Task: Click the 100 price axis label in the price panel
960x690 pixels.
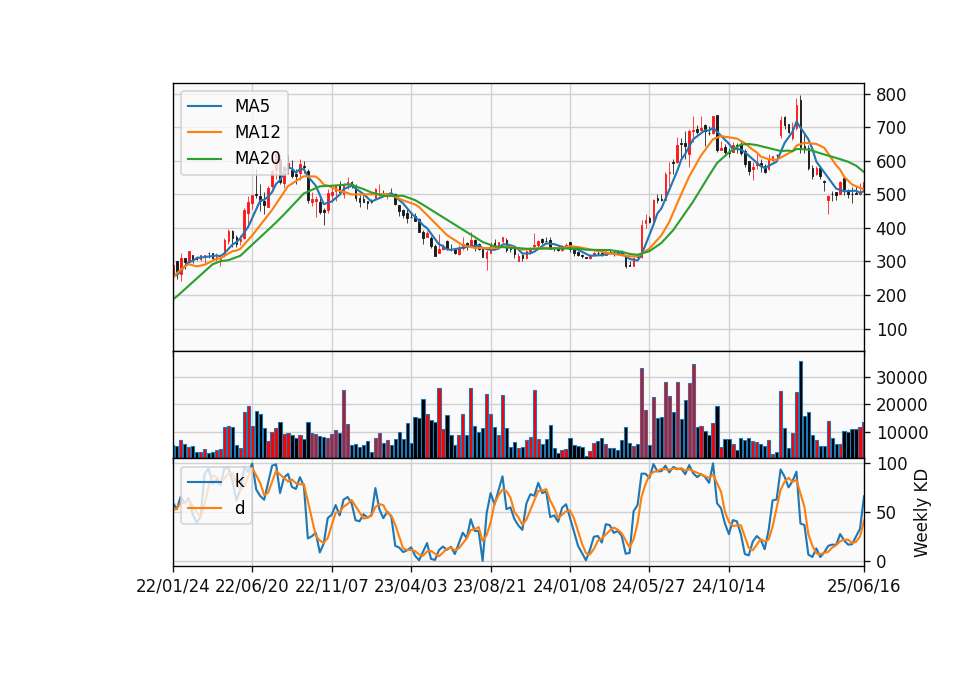Action: [891, 330]
